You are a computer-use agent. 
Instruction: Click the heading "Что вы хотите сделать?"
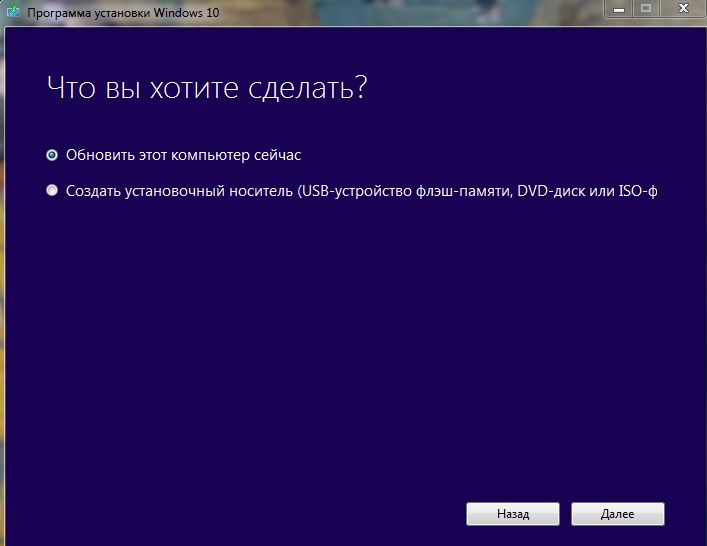point(207,87)
